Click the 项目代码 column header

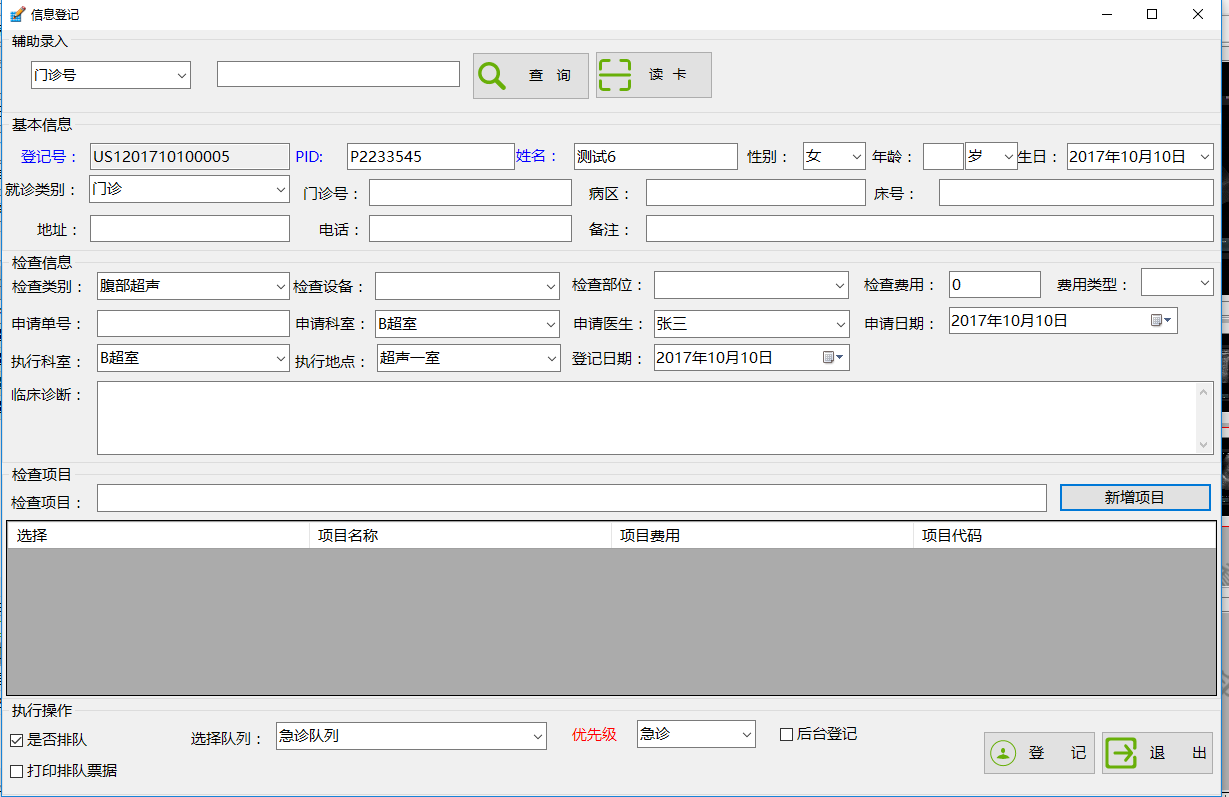[1064, 536]
